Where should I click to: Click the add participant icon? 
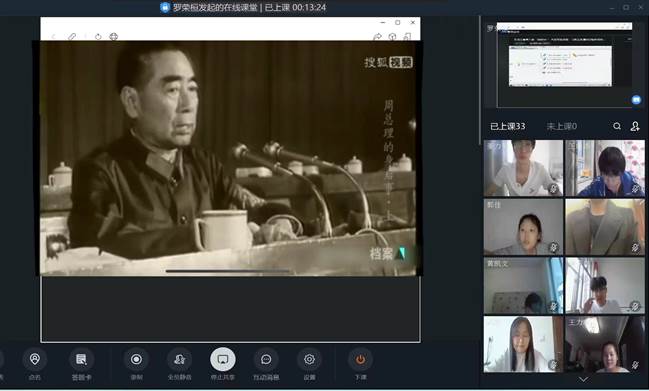pyautogui.click(x=635, y=126)
